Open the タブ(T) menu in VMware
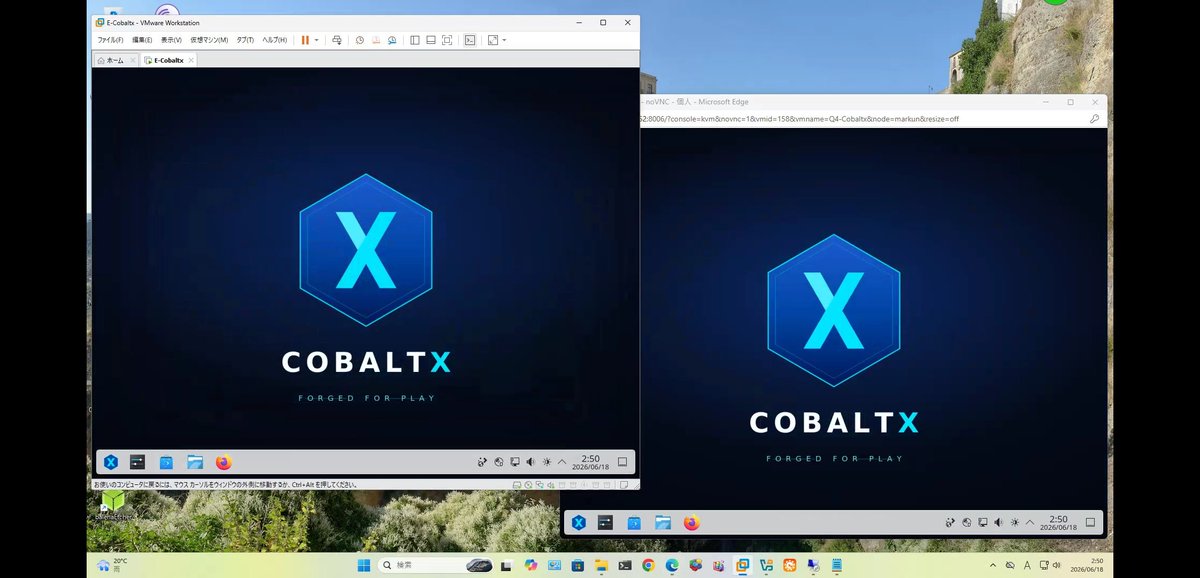 point(245,40)
